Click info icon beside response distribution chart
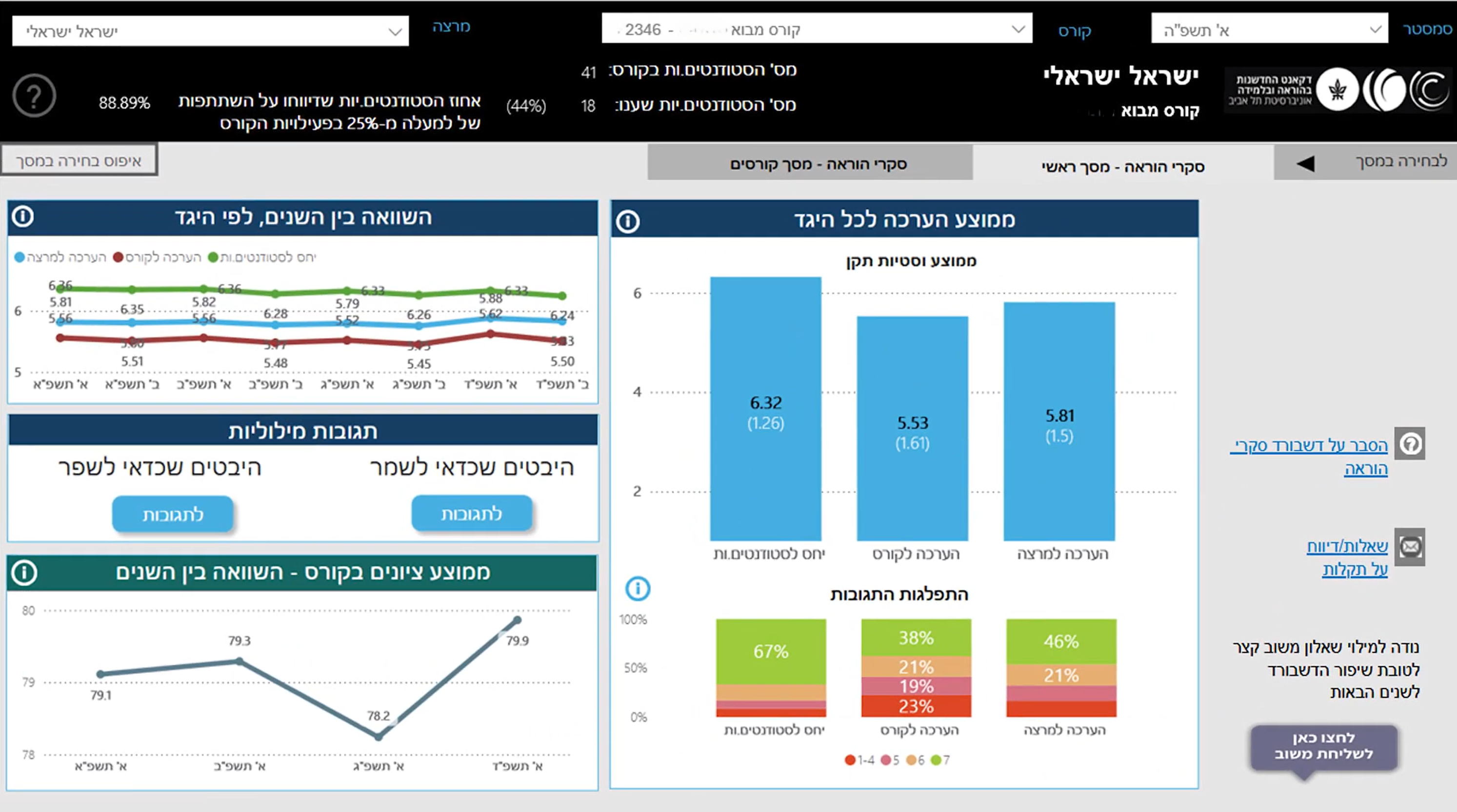1457x812 pixels. pyautogui.click(x=638, y=589)
